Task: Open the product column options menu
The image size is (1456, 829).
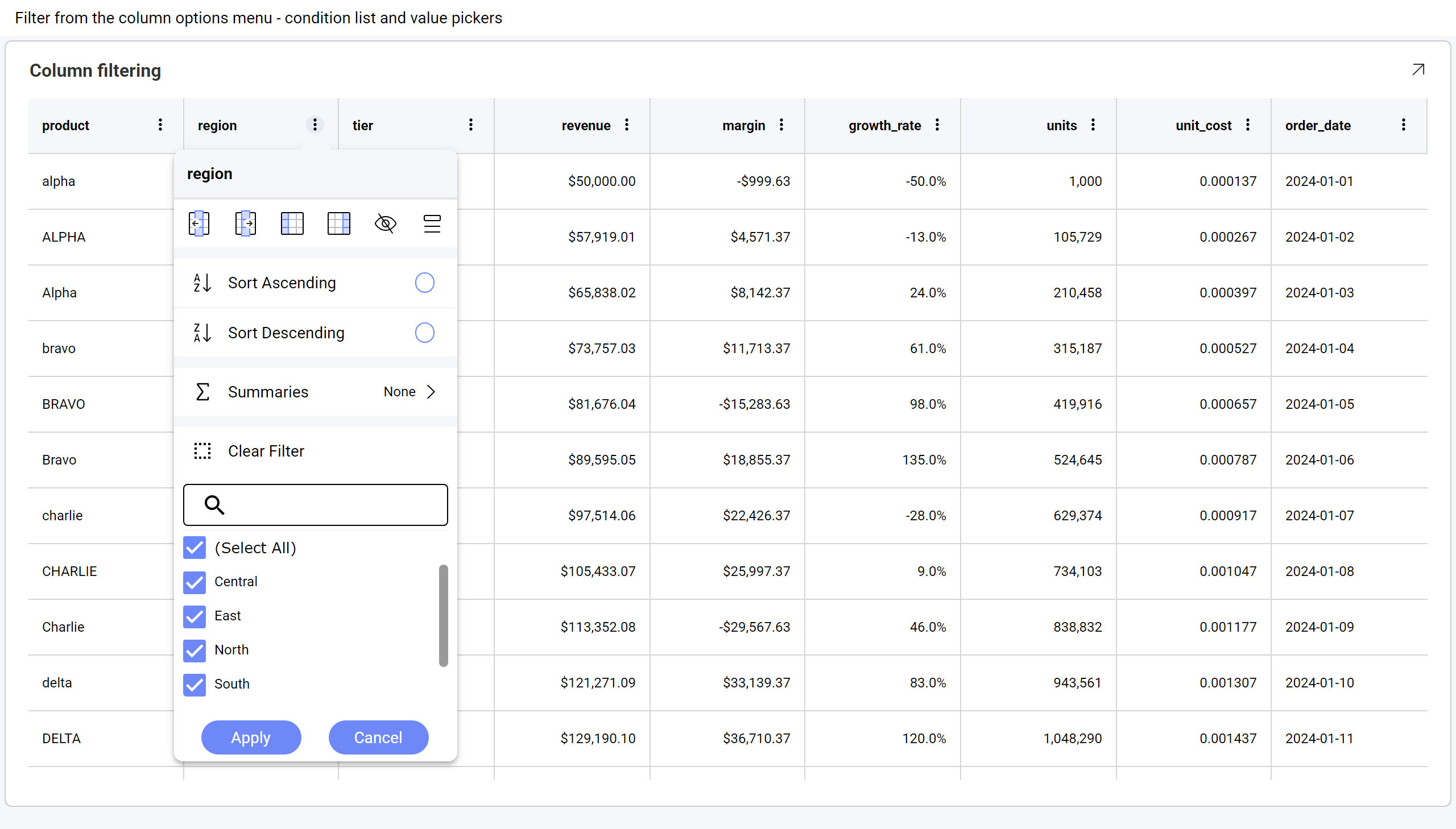Action: click(x=160, y=125)
